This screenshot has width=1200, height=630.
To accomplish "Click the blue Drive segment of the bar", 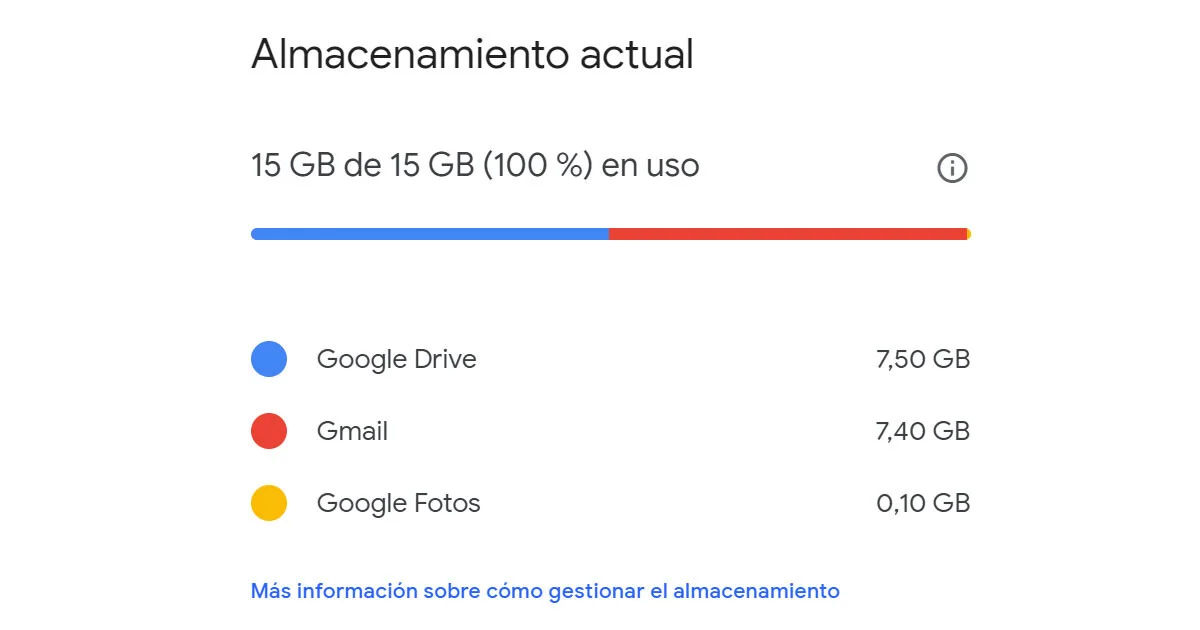I will 430,232.
